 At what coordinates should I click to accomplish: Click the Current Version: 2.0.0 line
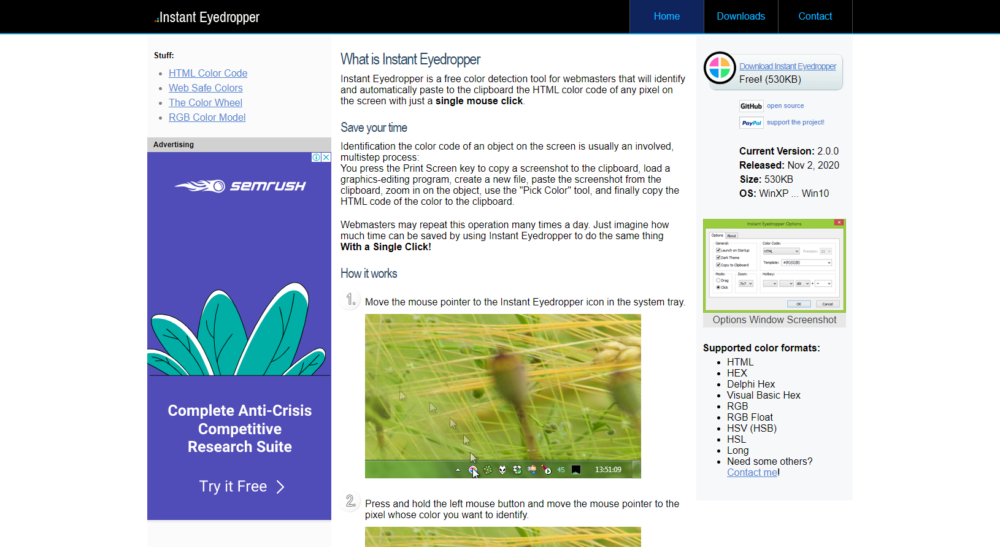pos(789,151)
